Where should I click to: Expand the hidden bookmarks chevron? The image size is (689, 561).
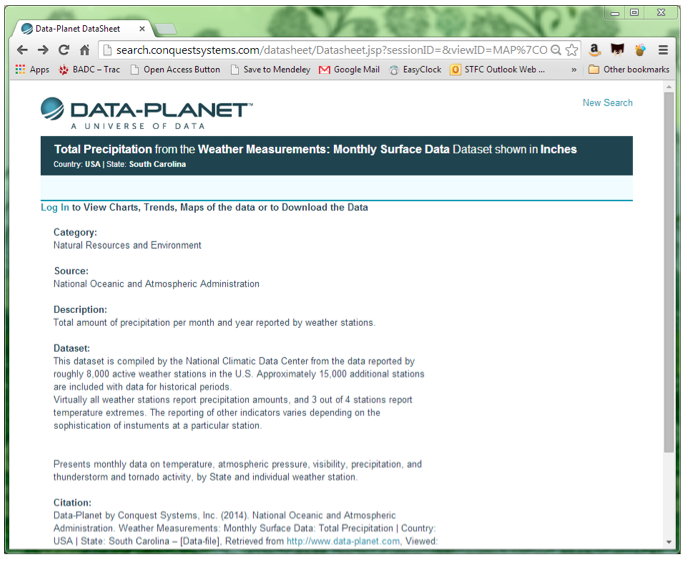(x=573, y=69)
